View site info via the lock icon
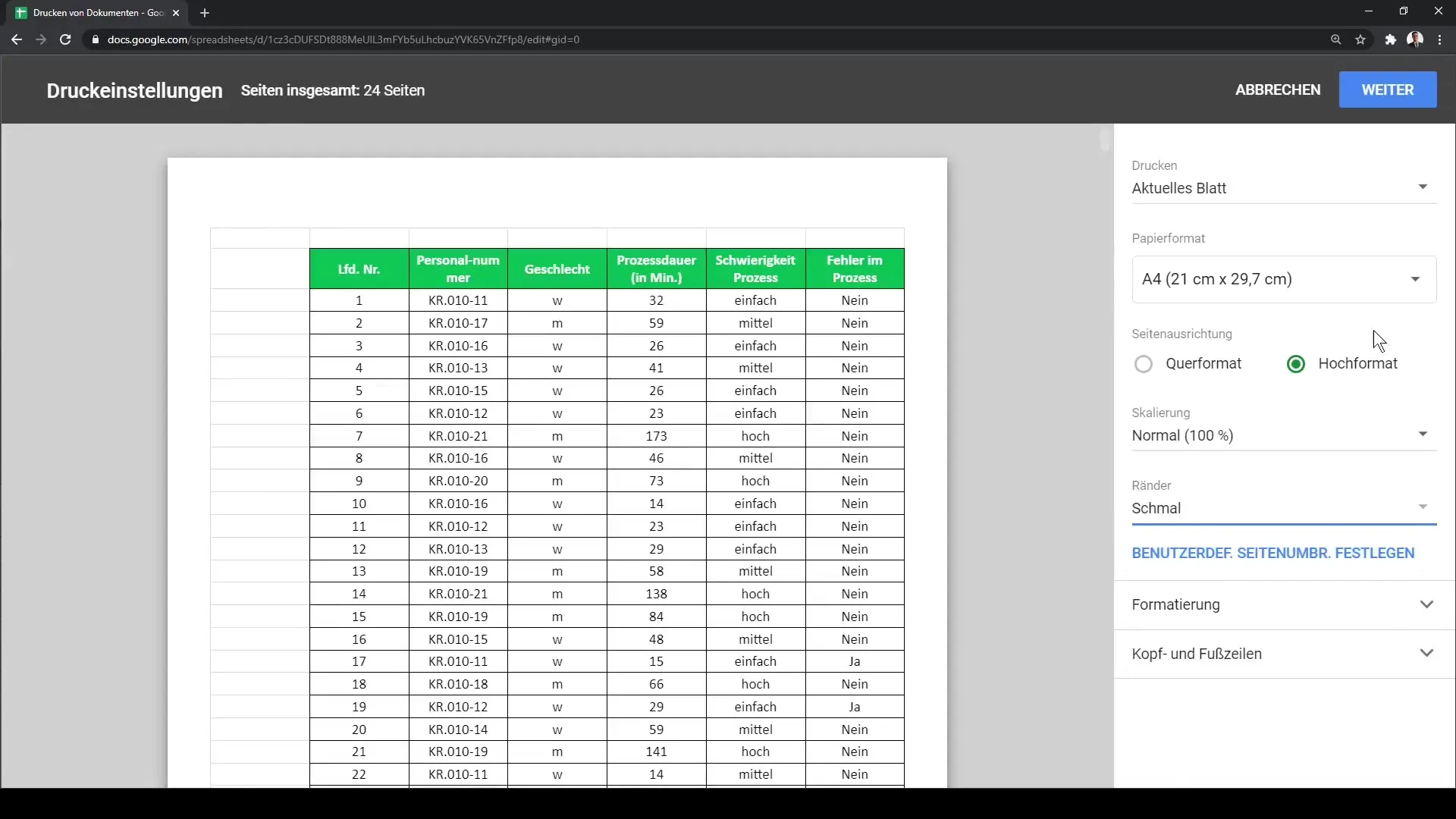The width and height of the screenshot is (1456, 819). [96, 39]
